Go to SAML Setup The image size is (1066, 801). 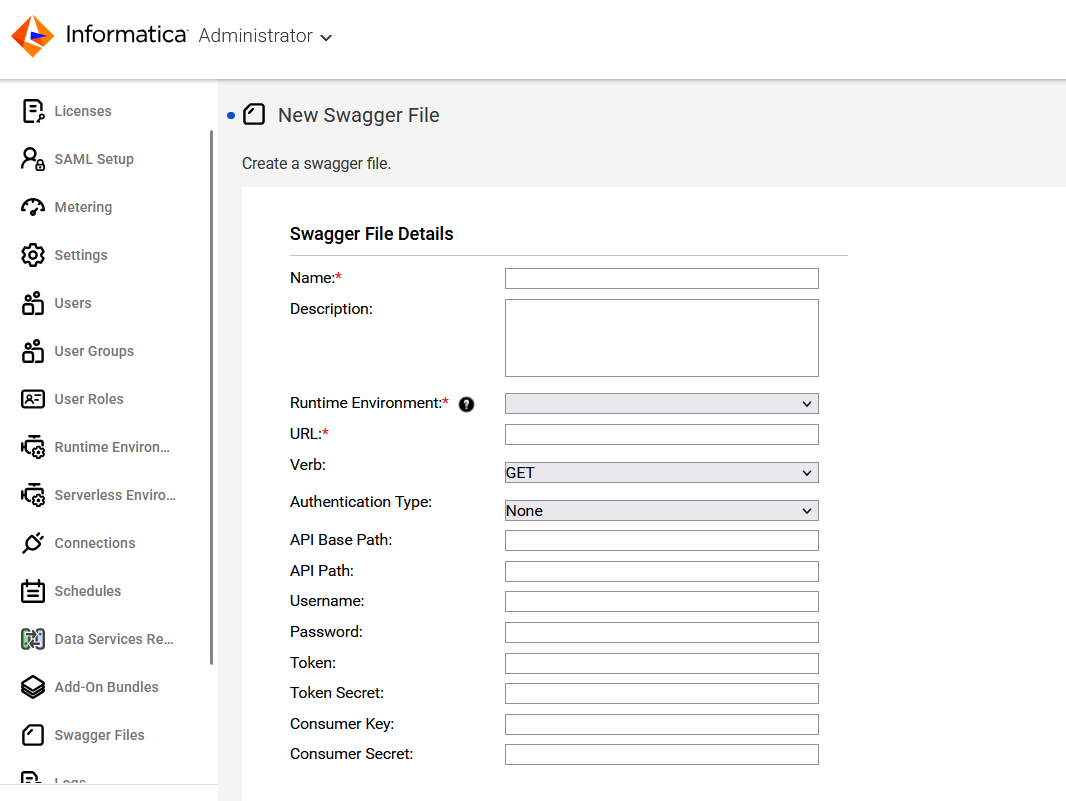tap(94, 159)
